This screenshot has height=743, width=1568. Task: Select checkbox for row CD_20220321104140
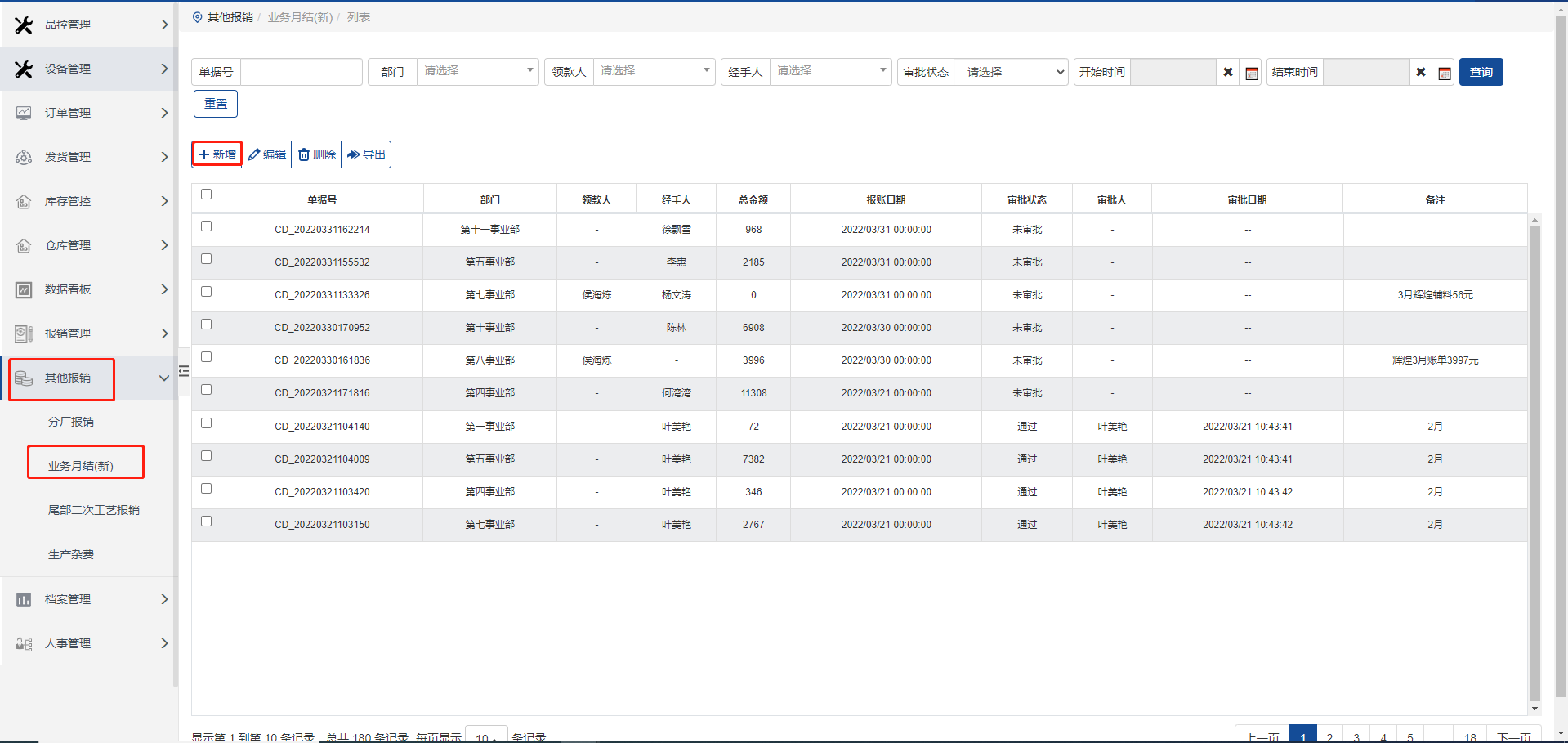[x=206, y=423]
